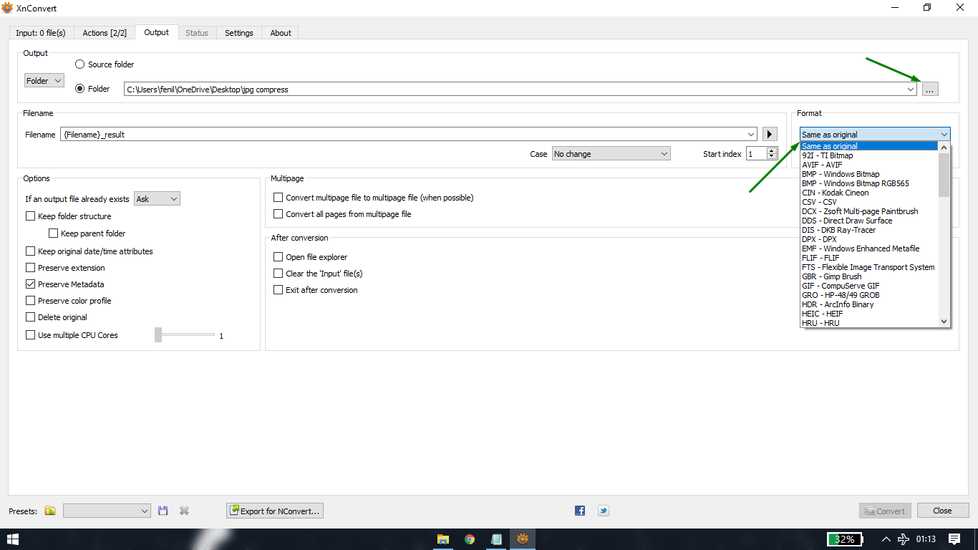Open the presets folder icon
This screenshot has height=550, width=978.
[50, 511]
